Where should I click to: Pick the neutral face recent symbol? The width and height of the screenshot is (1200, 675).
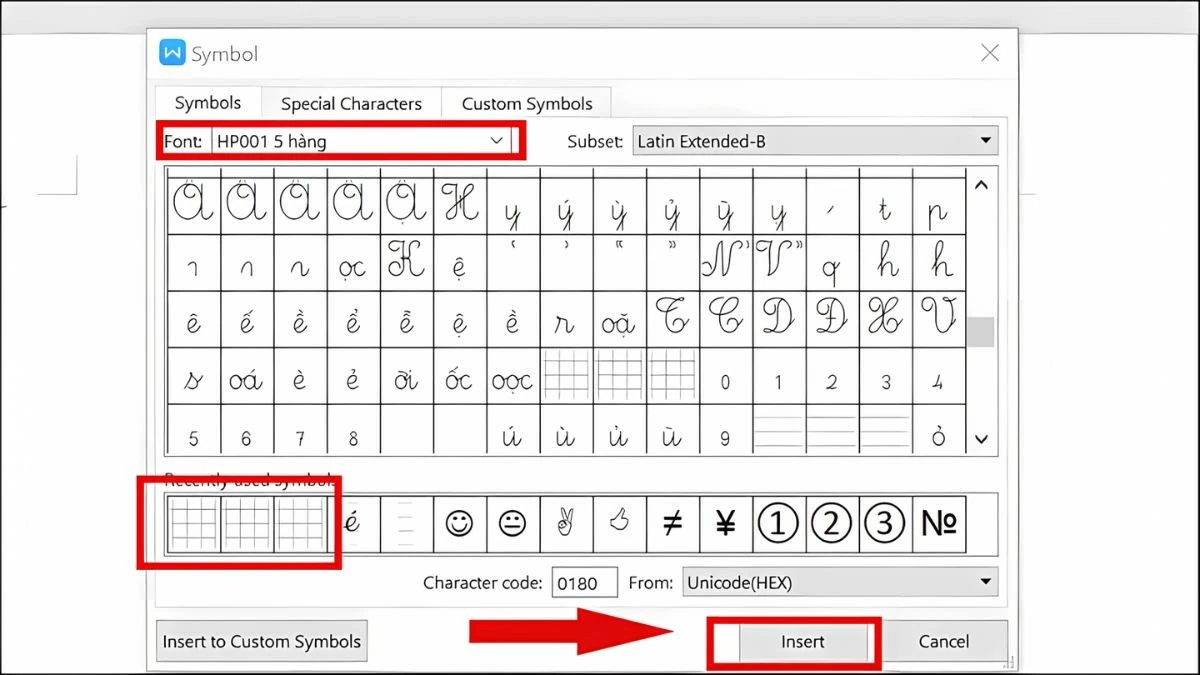(x=513, y=523)
